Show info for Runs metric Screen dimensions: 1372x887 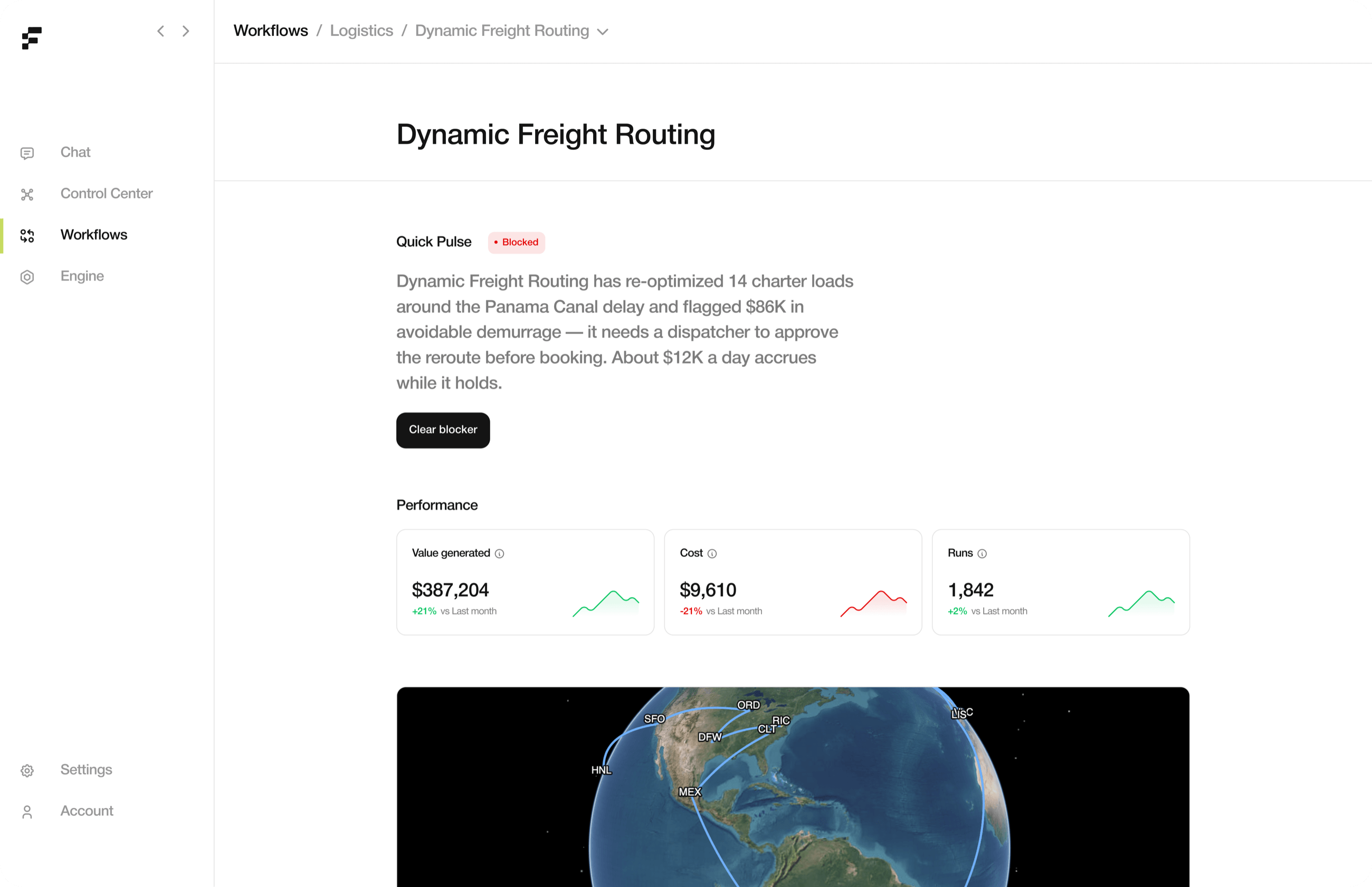click(982, 554)
